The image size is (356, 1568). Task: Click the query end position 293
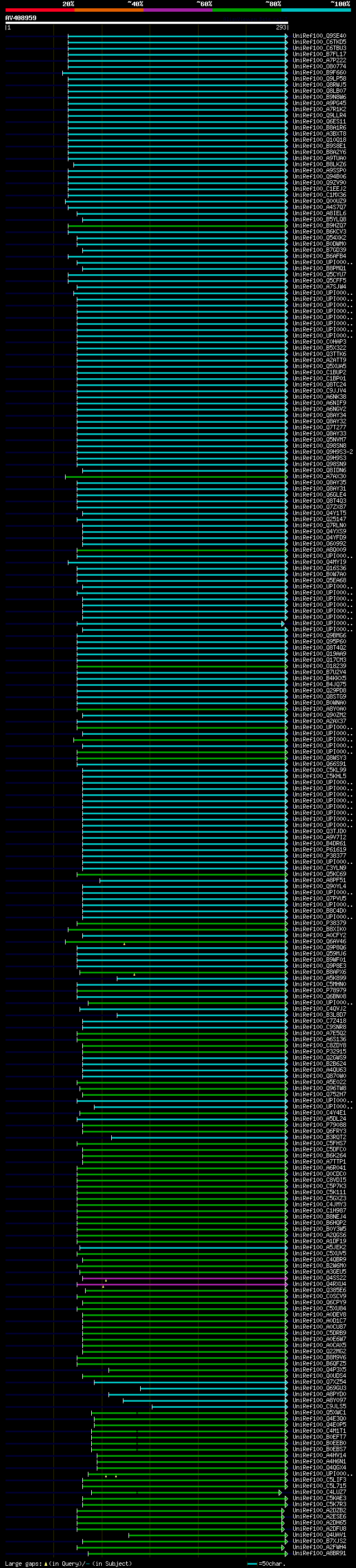[x=280, y=27]
